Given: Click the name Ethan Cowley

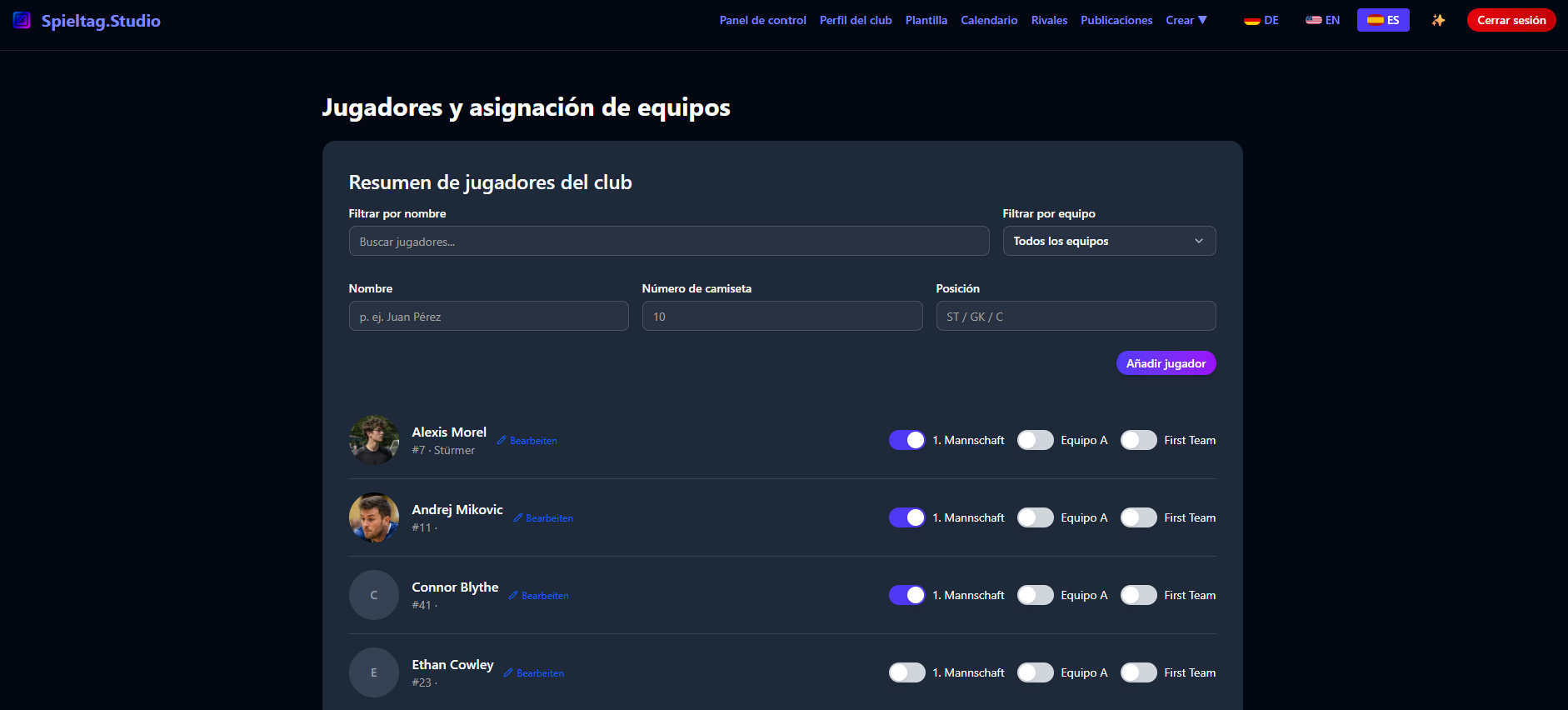Looking at the screenshot, I should click(452, 664).
